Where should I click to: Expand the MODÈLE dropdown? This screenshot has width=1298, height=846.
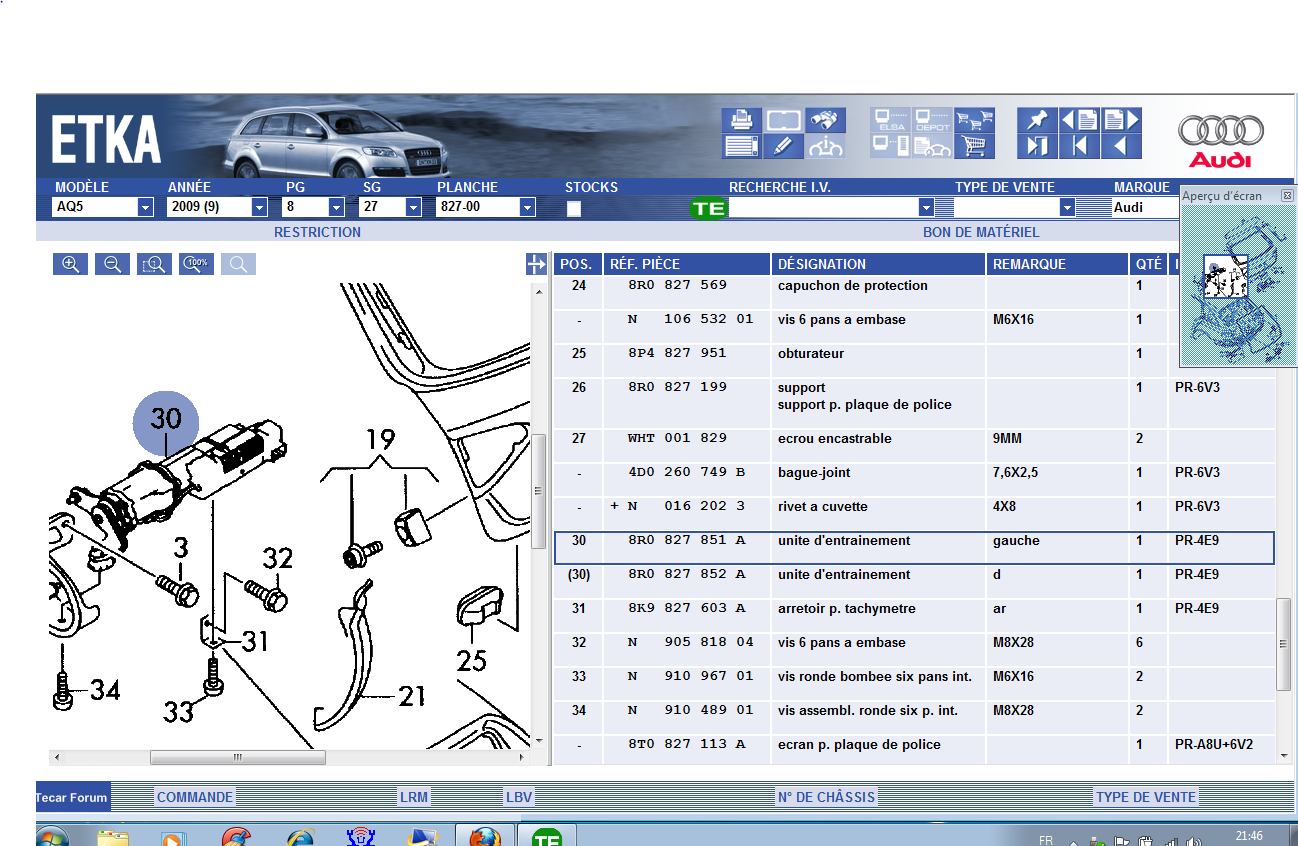pyautogui.click(x=145, y=207)
